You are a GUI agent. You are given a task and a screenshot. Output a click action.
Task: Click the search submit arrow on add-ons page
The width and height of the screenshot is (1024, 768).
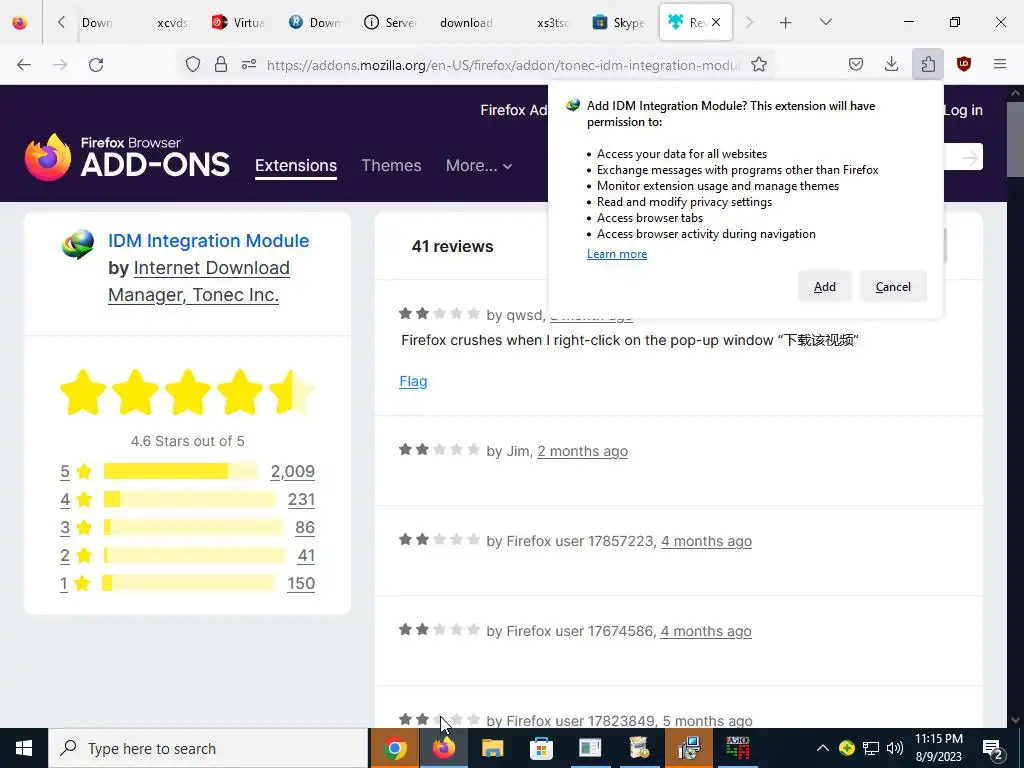pos(970,157)
